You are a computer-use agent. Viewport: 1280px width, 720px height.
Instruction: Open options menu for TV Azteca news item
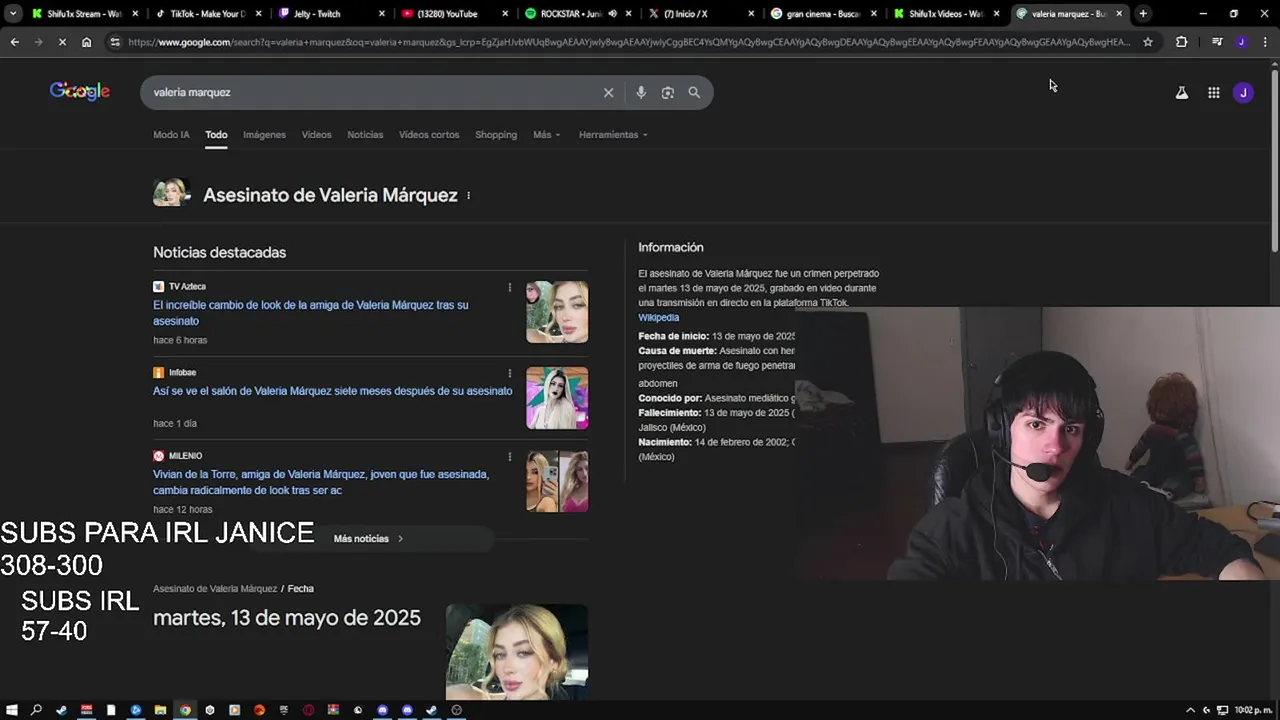(509, 287)
